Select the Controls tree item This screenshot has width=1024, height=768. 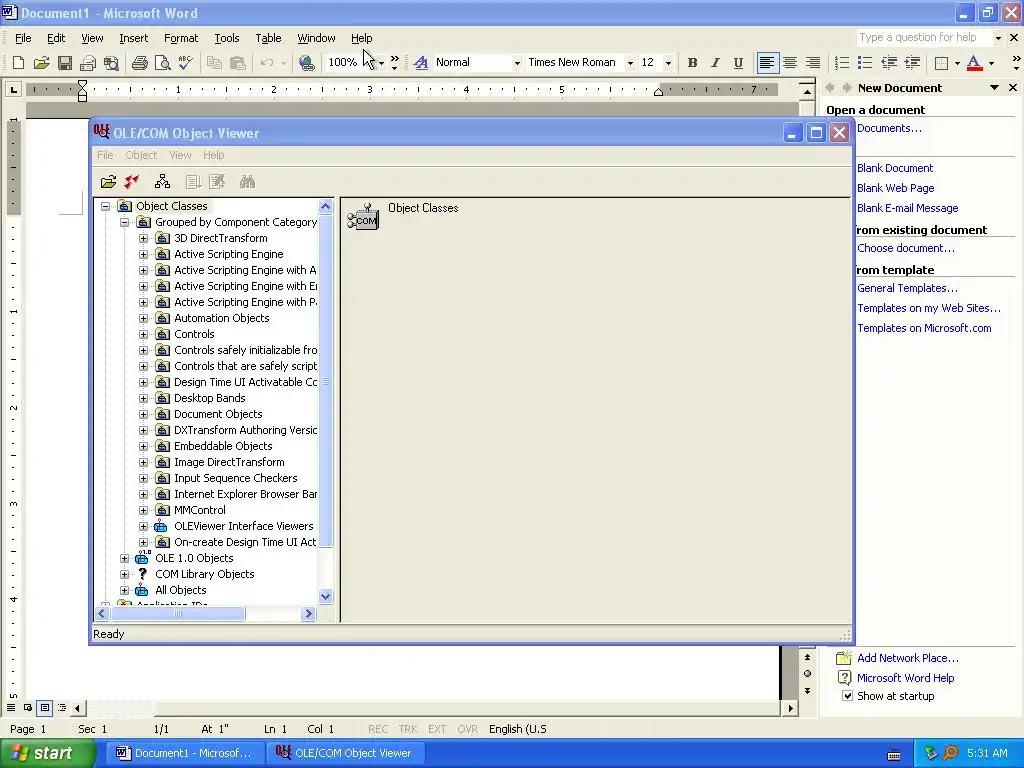[194, 334]
